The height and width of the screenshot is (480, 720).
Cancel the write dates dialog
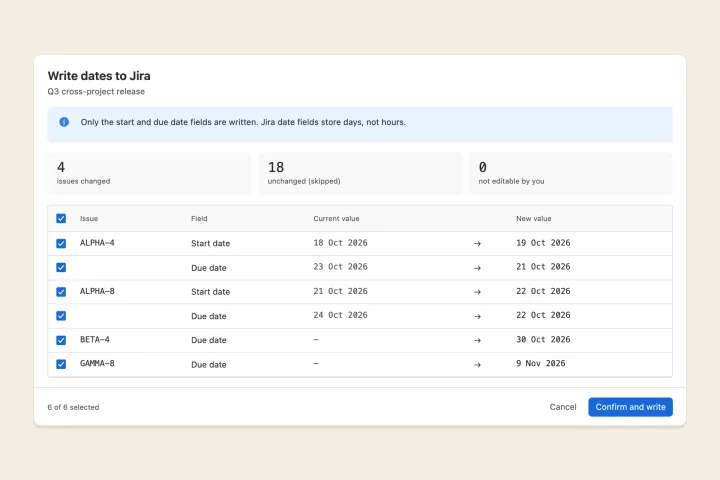[x=563, y=407]
